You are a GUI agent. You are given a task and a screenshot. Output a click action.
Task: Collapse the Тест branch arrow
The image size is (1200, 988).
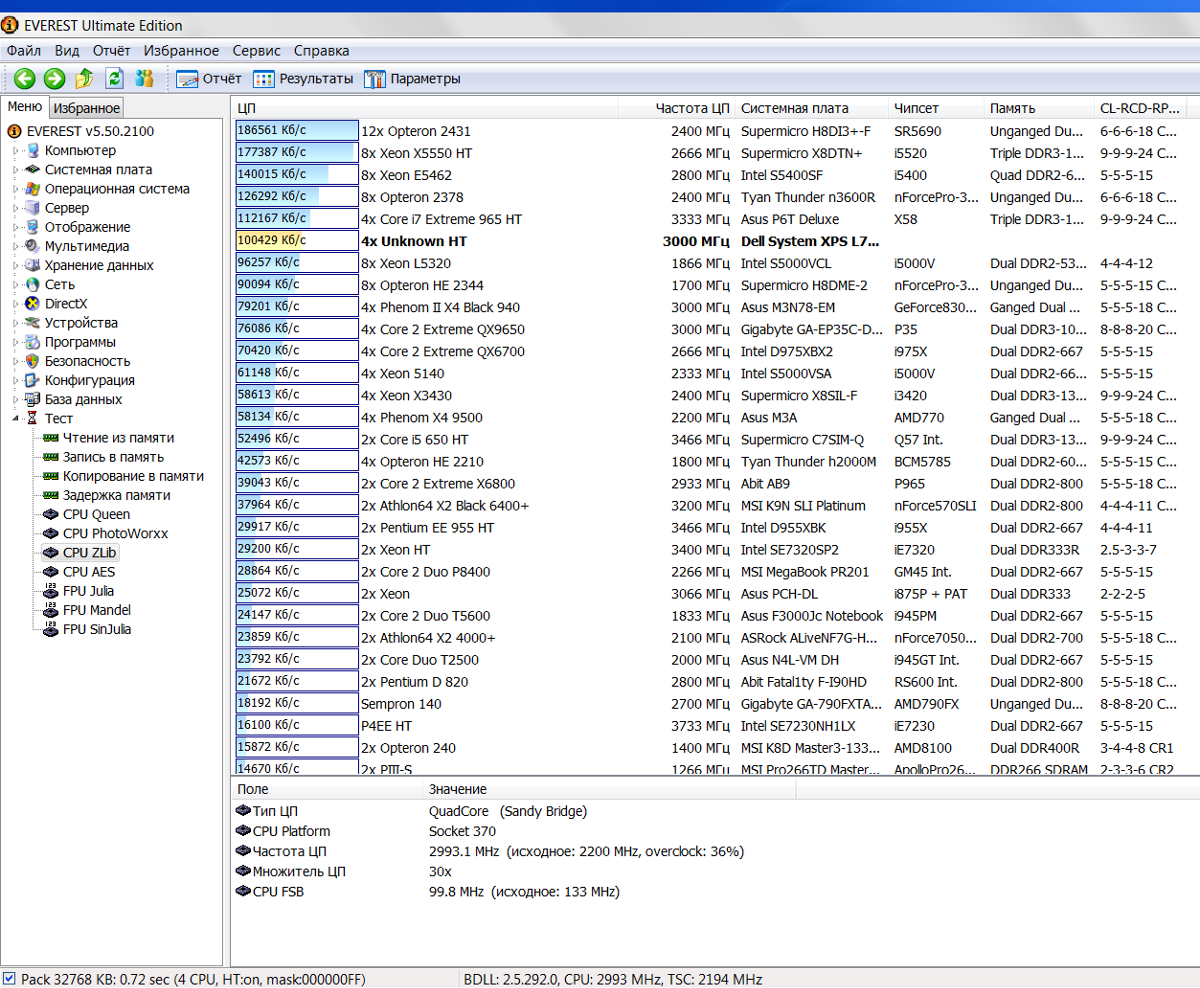coord(15,418)
